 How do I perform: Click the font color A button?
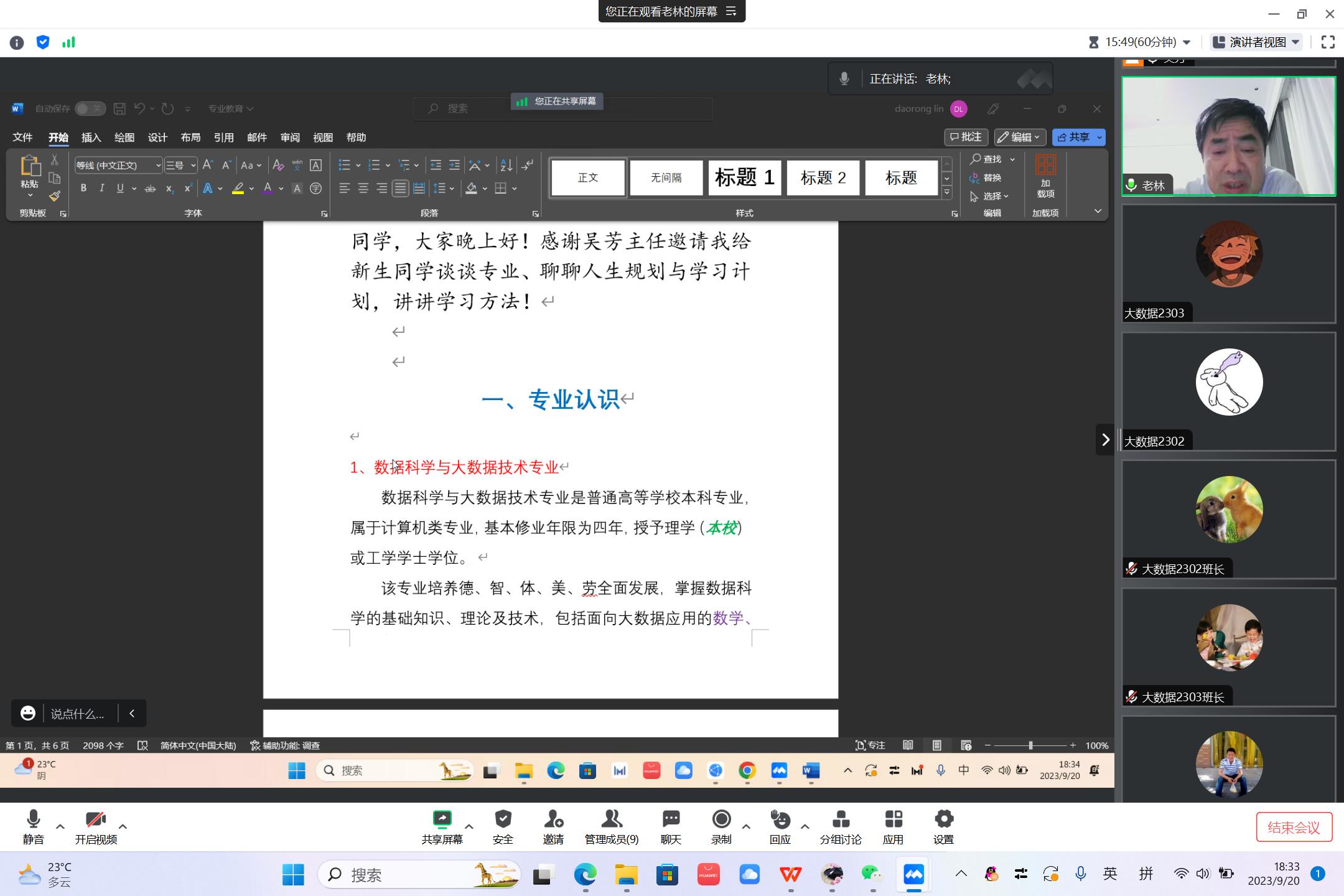[x=268, y=188]
